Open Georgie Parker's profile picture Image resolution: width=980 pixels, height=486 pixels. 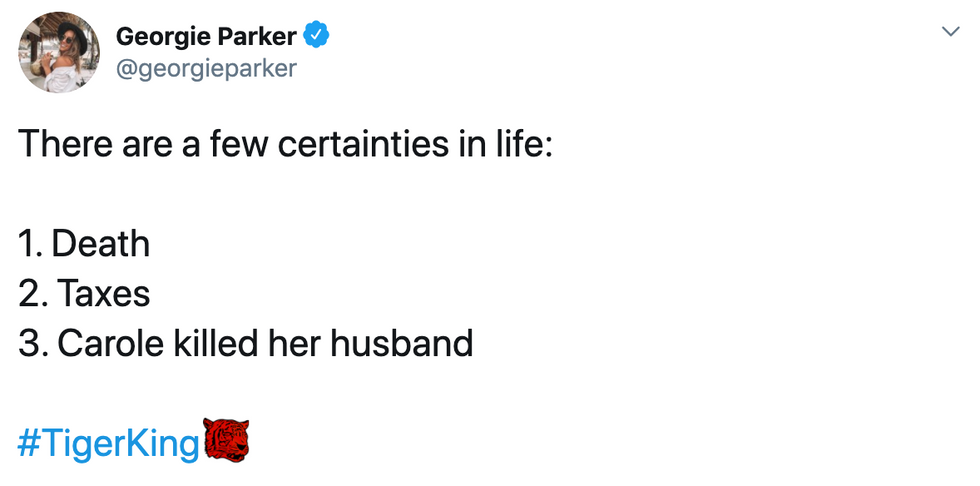coord(59,52)
